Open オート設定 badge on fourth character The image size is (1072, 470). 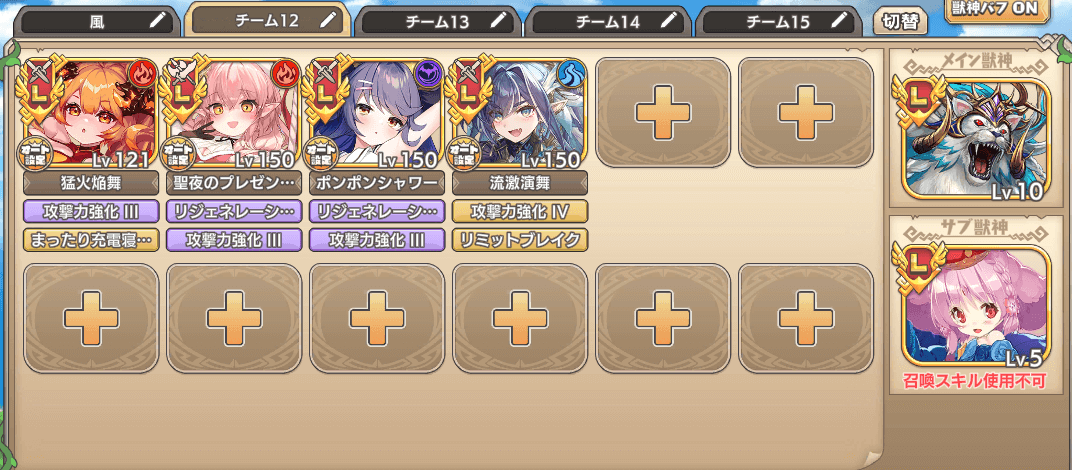click(x=461, y=154)
